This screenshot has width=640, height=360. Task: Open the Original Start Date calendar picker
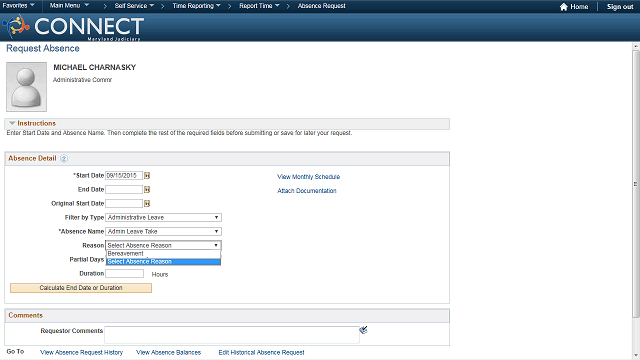147,203
